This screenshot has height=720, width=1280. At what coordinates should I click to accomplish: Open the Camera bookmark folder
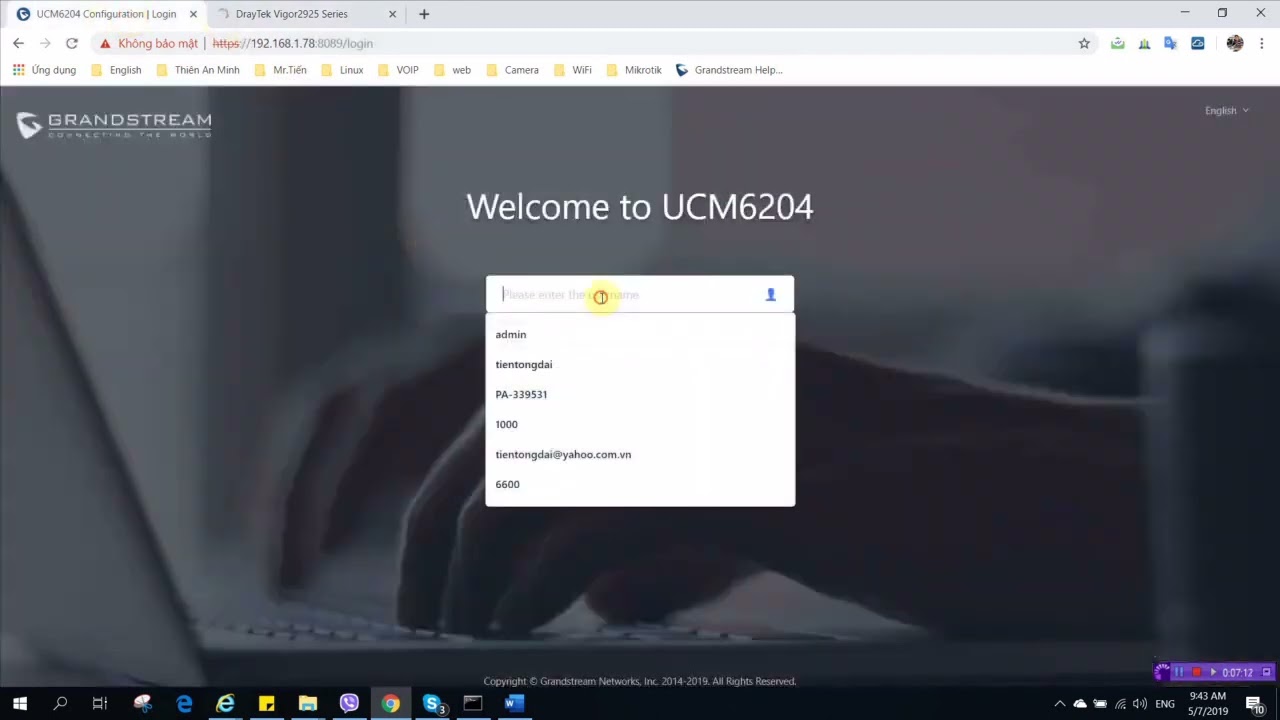pyautogui.click(x=512, y=70)
